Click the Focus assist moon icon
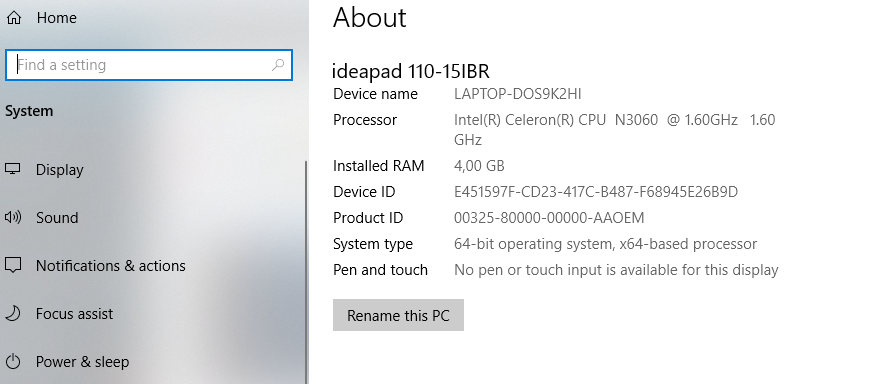This screenshot has width=875, height=384. pyautogui.click(x=13, y=313)
